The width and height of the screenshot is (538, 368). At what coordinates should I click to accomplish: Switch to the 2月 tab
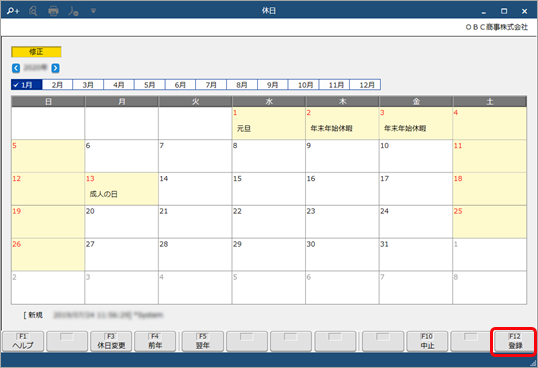point(57,85)
